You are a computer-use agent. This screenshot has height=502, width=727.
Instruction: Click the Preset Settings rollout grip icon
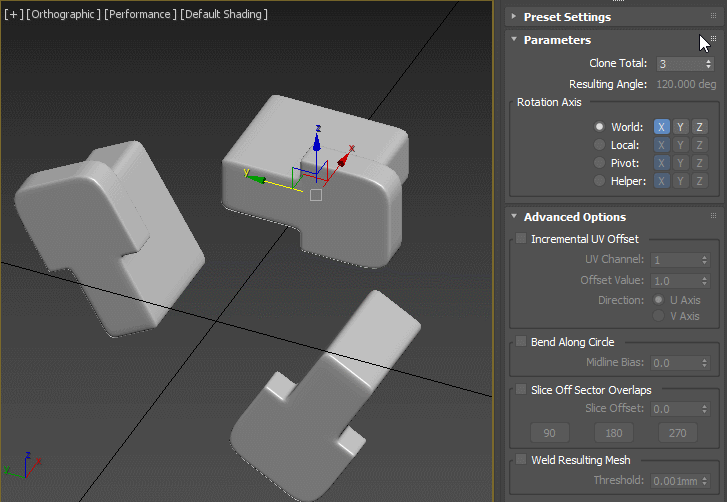click(714, 16)
